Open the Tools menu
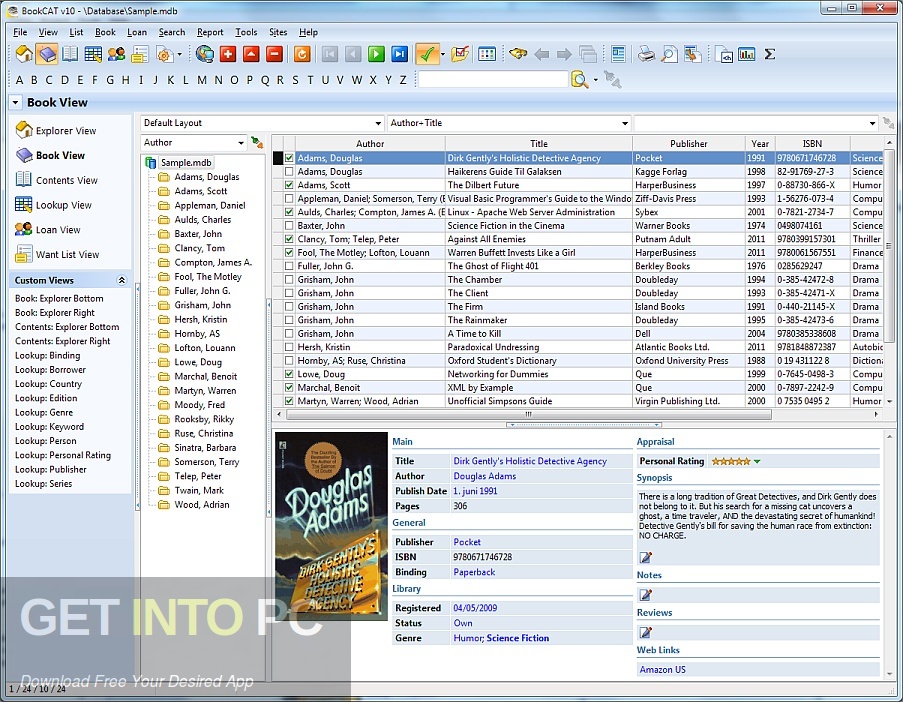Image resolution: width=903 pixels, height=702 pixels. [246, 32]
